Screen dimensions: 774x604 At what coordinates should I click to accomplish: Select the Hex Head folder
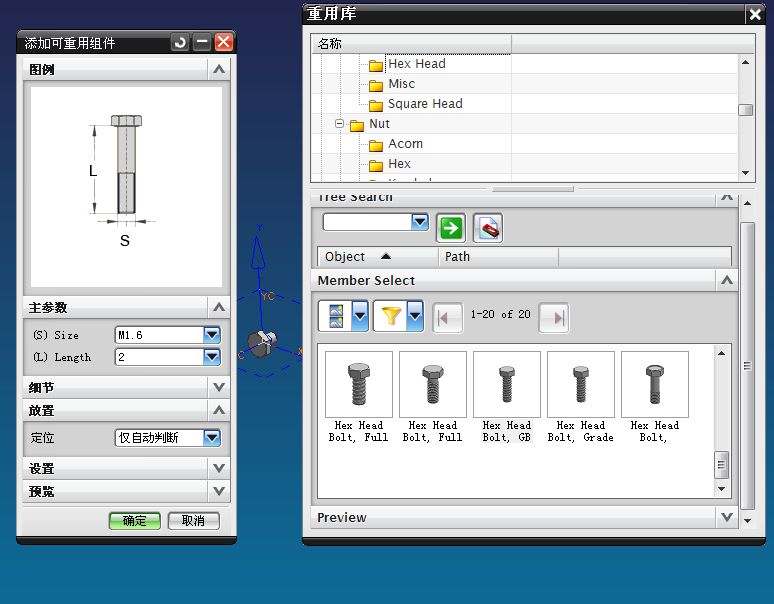(x=417, y=64)
